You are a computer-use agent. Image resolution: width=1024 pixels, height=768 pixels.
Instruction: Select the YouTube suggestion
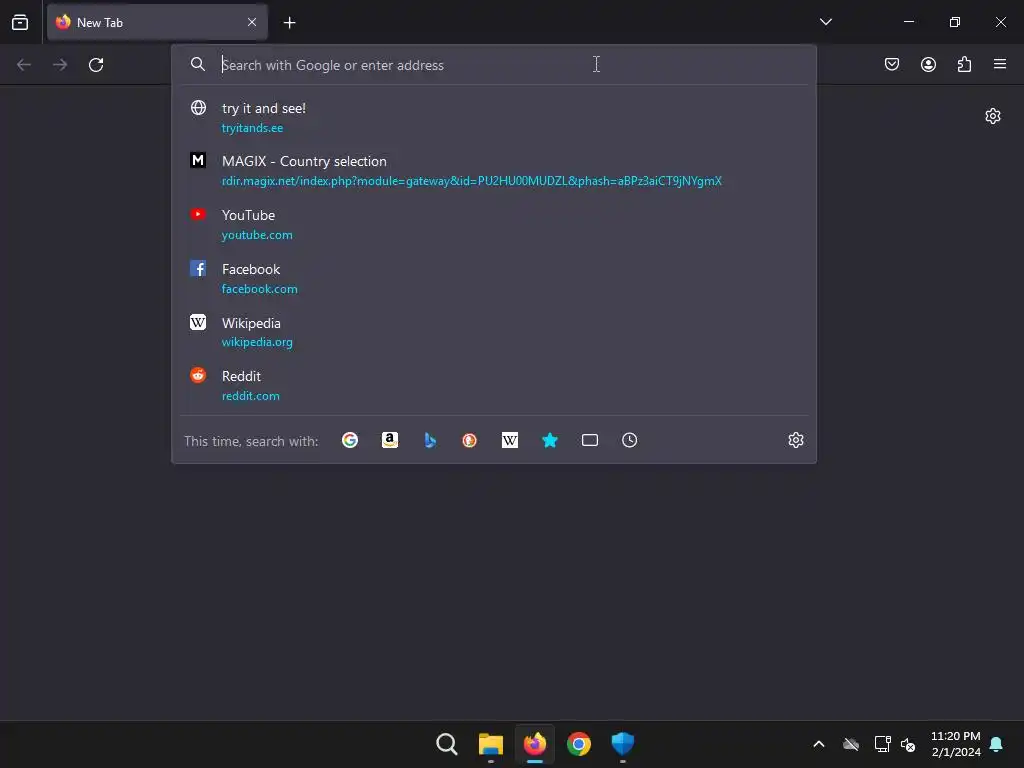(494, 225)
